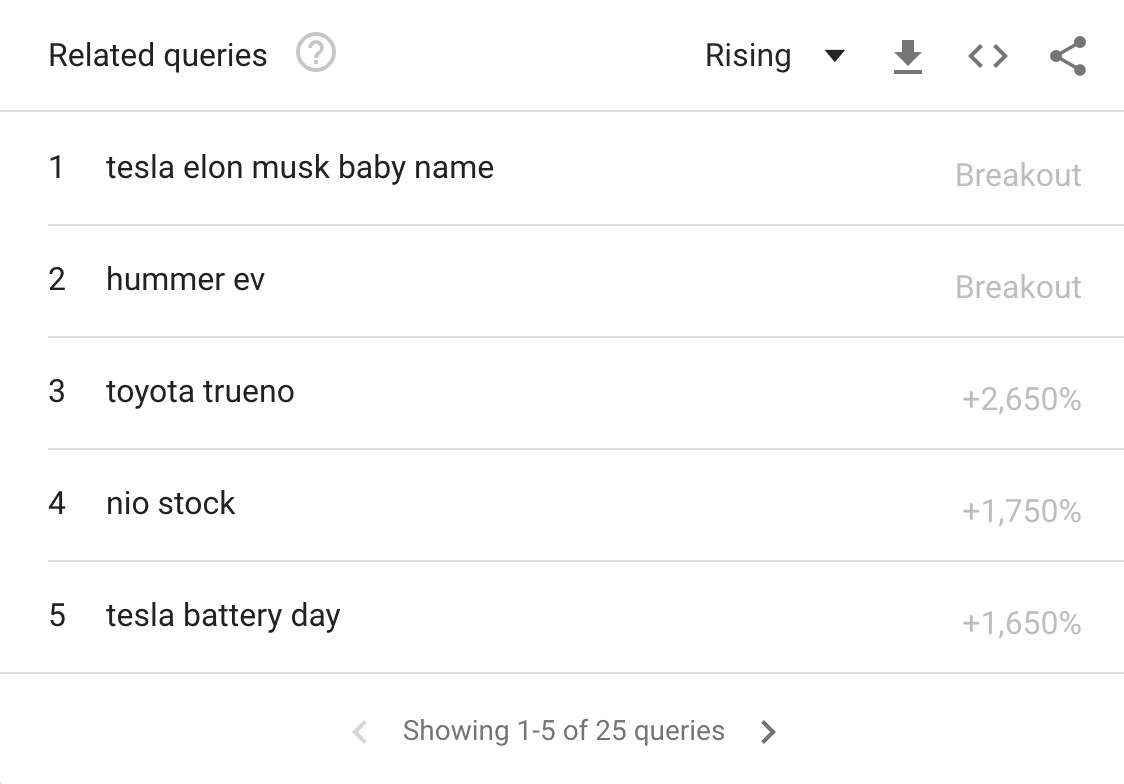This screenshot has width=1124, height=784.
Task: Select the tesla battery day query
Action: (x=223, y=616)
